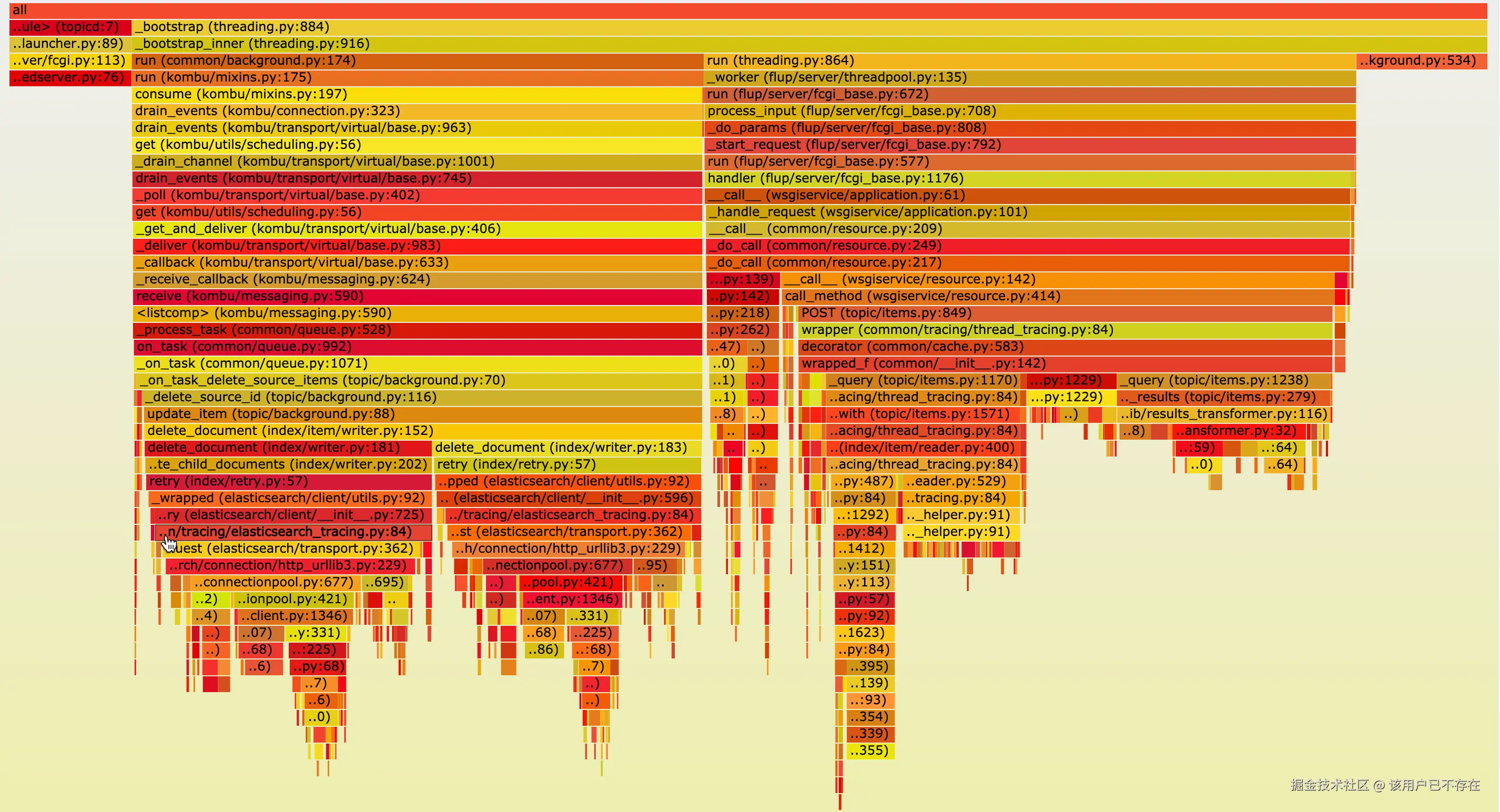Select POST (topic/items.py:849) frame
The image size is (1500, 812).
(x=1065, y=313)
